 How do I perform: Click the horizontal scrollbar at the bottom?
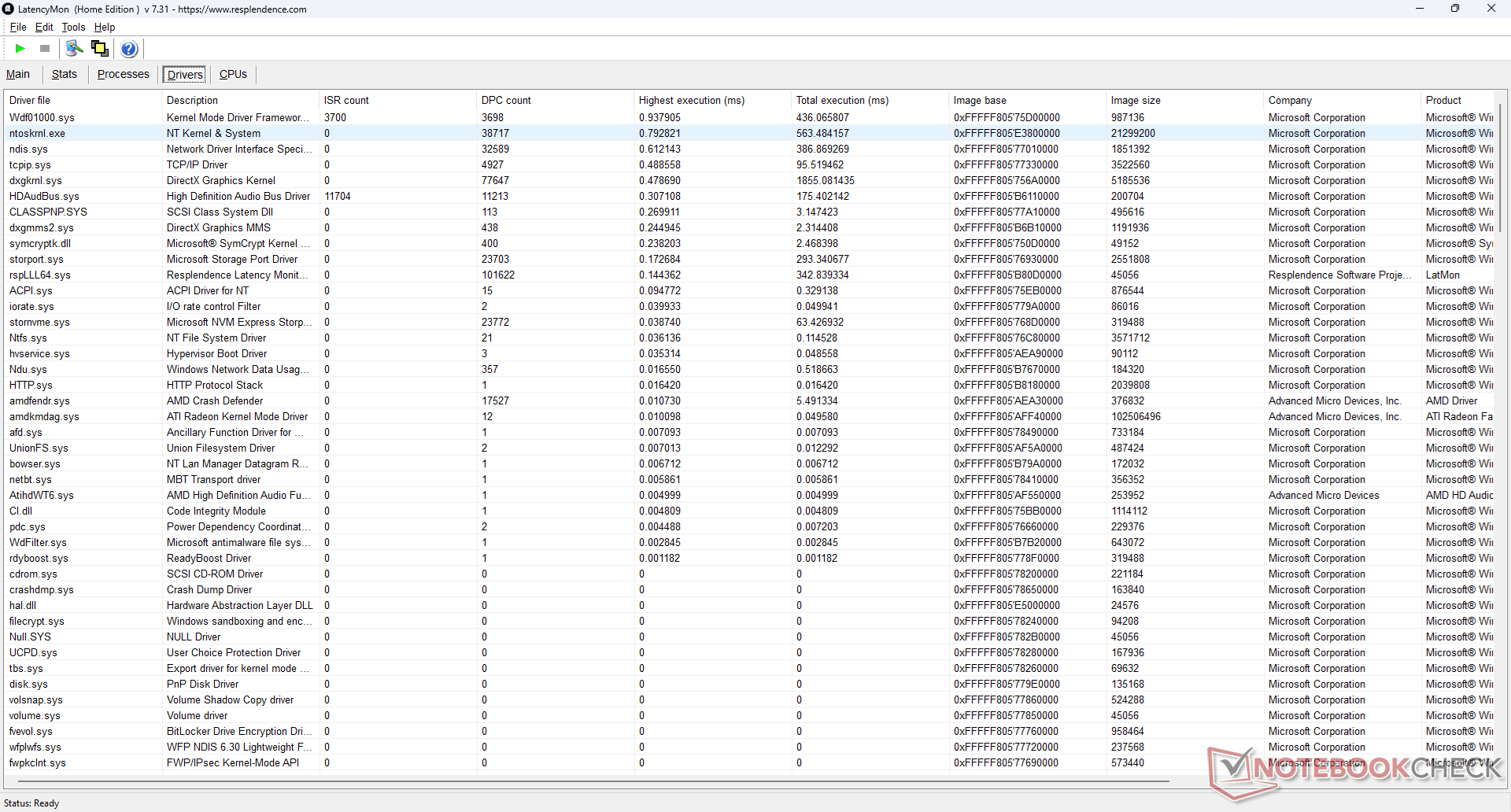tap(590, 781)
